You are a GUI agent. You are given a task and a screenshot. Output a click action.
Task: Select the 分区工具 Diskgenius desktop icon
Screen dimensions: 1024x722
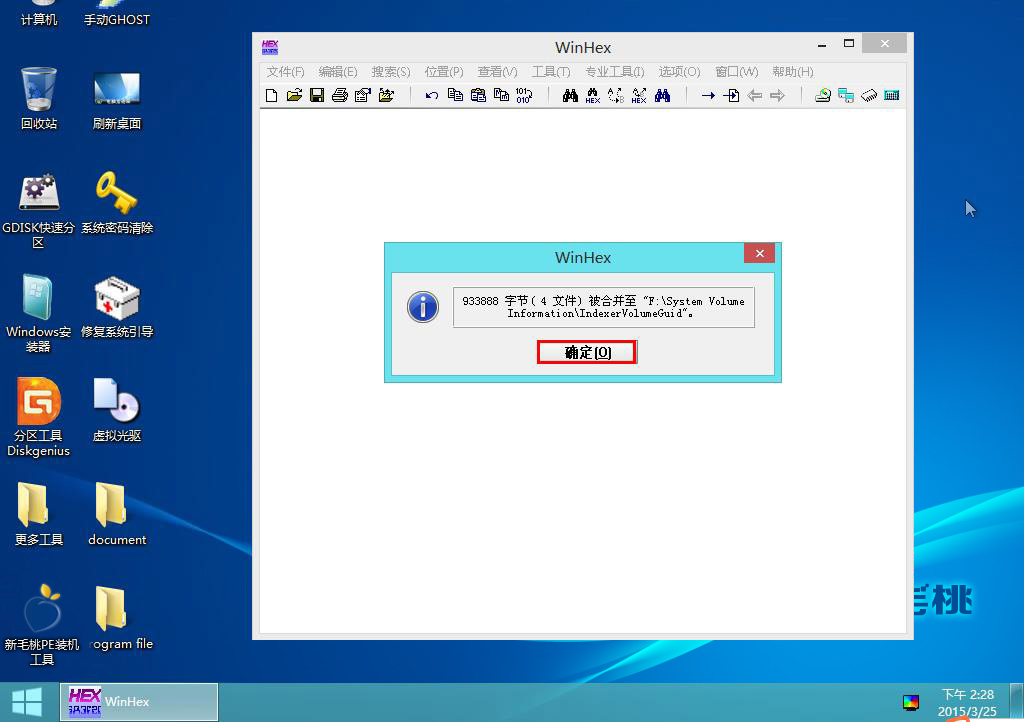coord(39,418)
